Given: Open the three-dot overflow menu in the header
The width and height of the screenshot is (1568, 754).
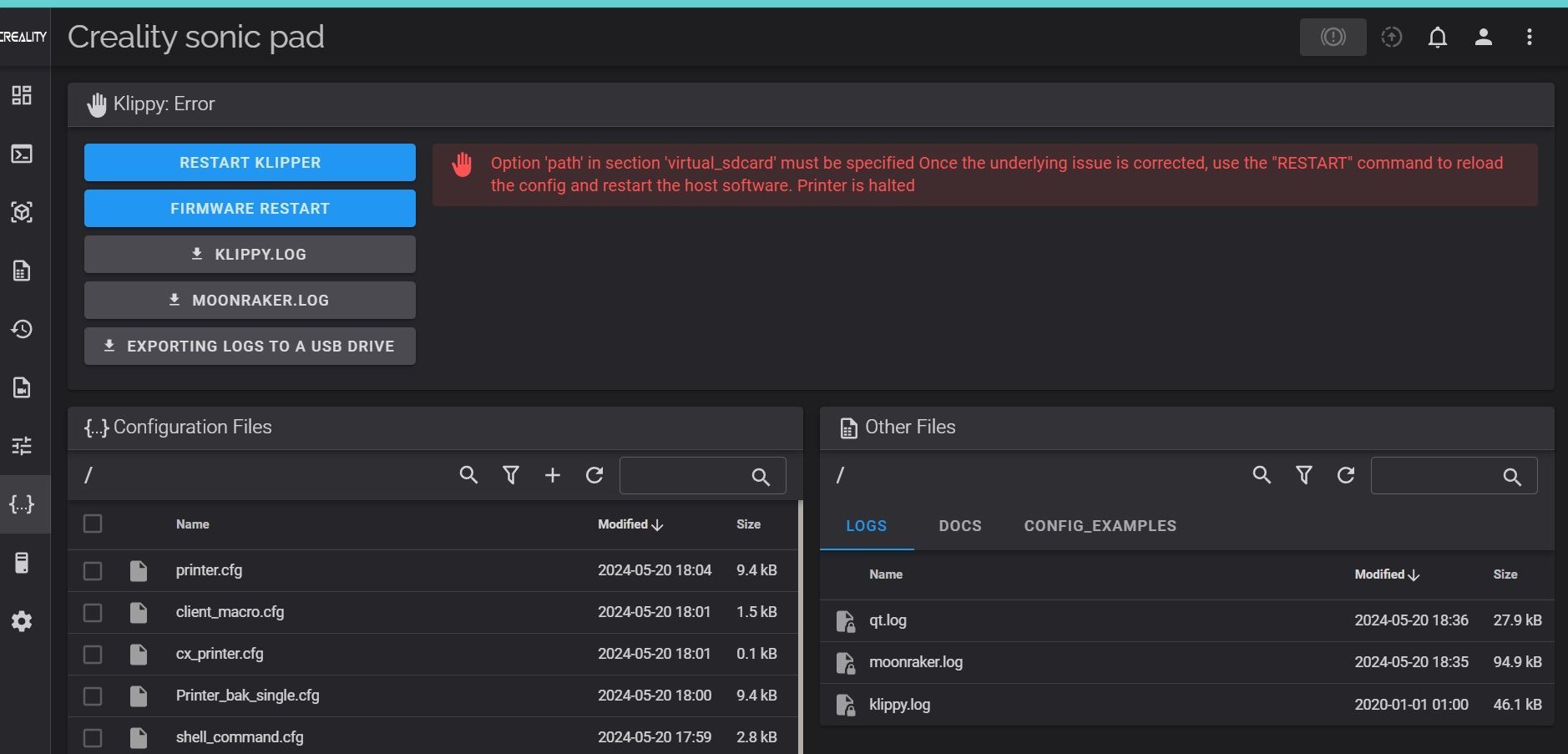Looking at the screenshot, I should pyautogui.click(x=1530, y=37).
